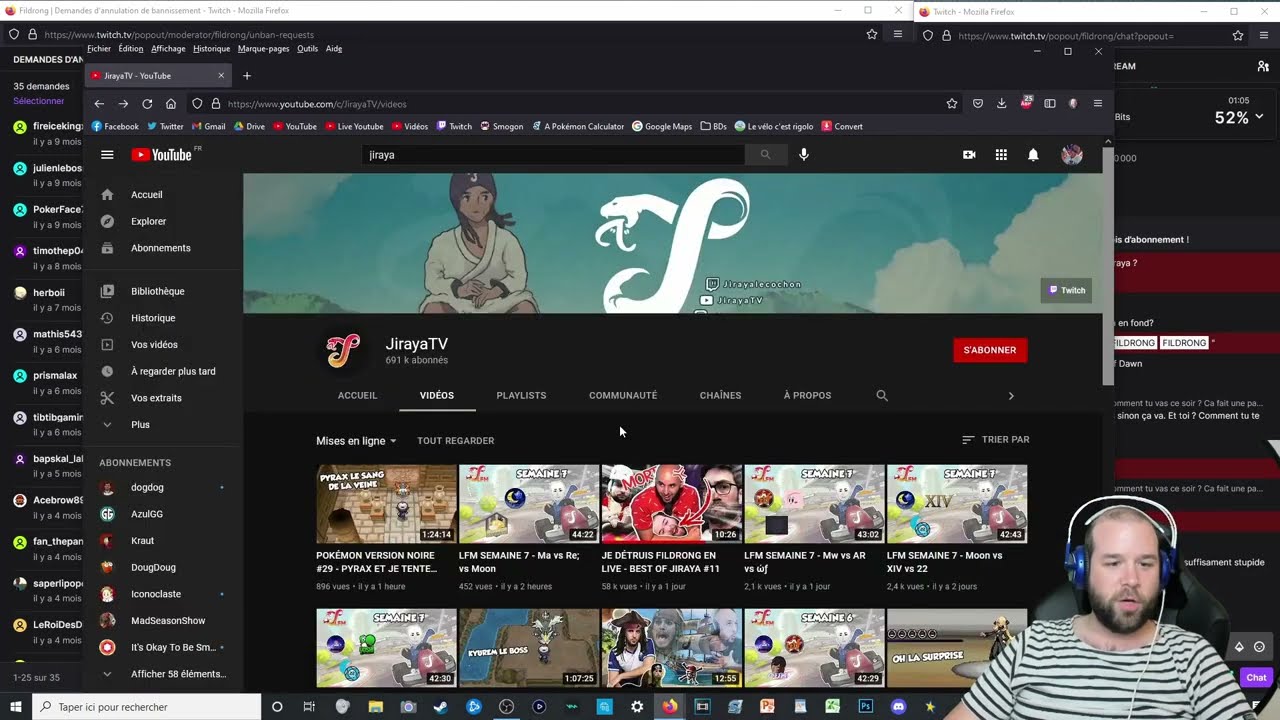Open the Marque-pages menu
Screen dimensions: 1280x720
tap(264, 49)
